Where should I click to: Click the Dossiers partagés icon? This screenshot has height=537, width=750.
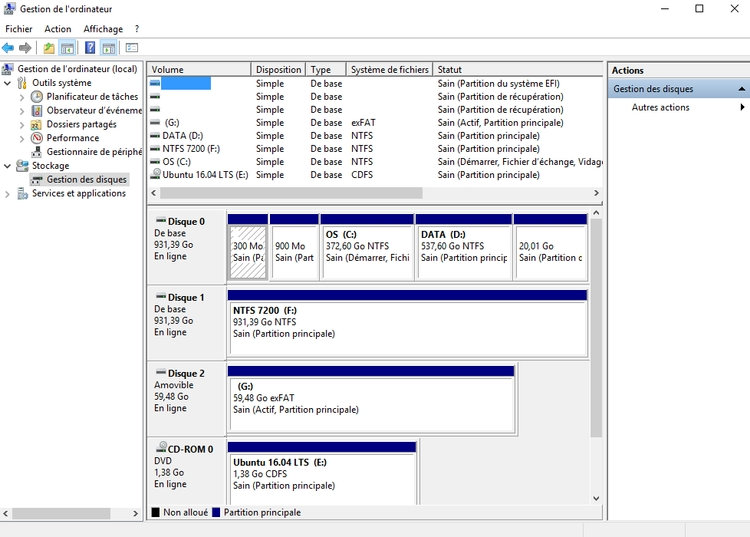[38, 125]
